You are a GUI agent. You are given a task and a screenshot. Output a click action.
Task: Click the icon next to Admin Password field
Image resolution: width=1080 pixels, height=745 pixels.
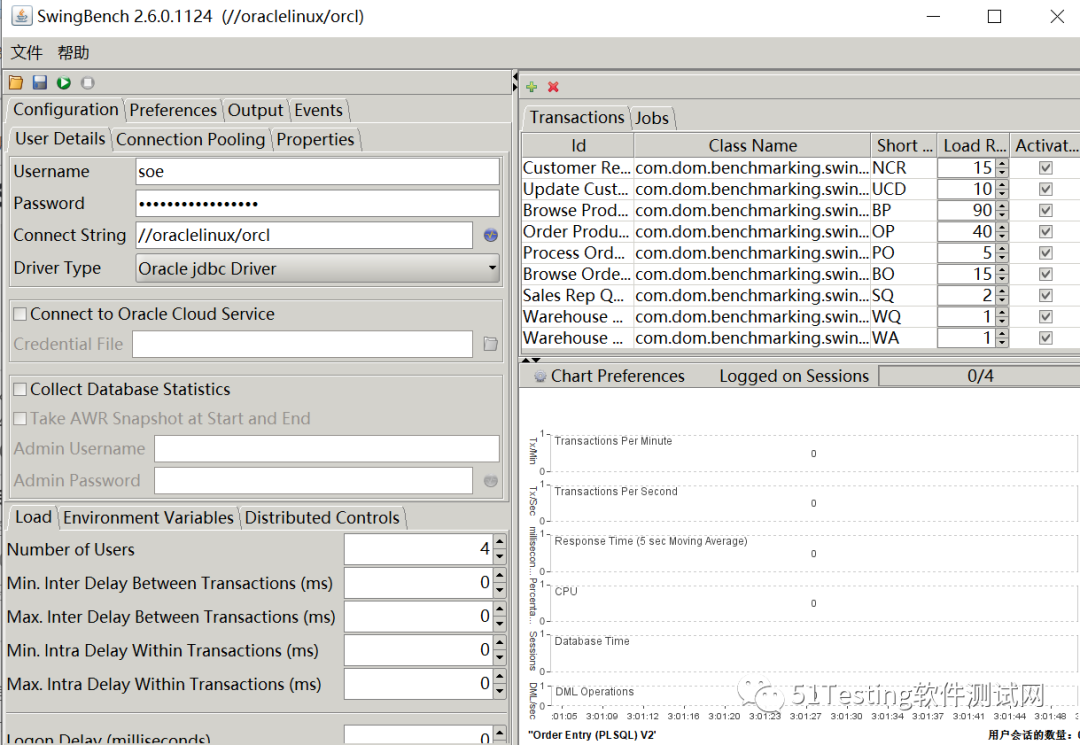pos(490,481)
